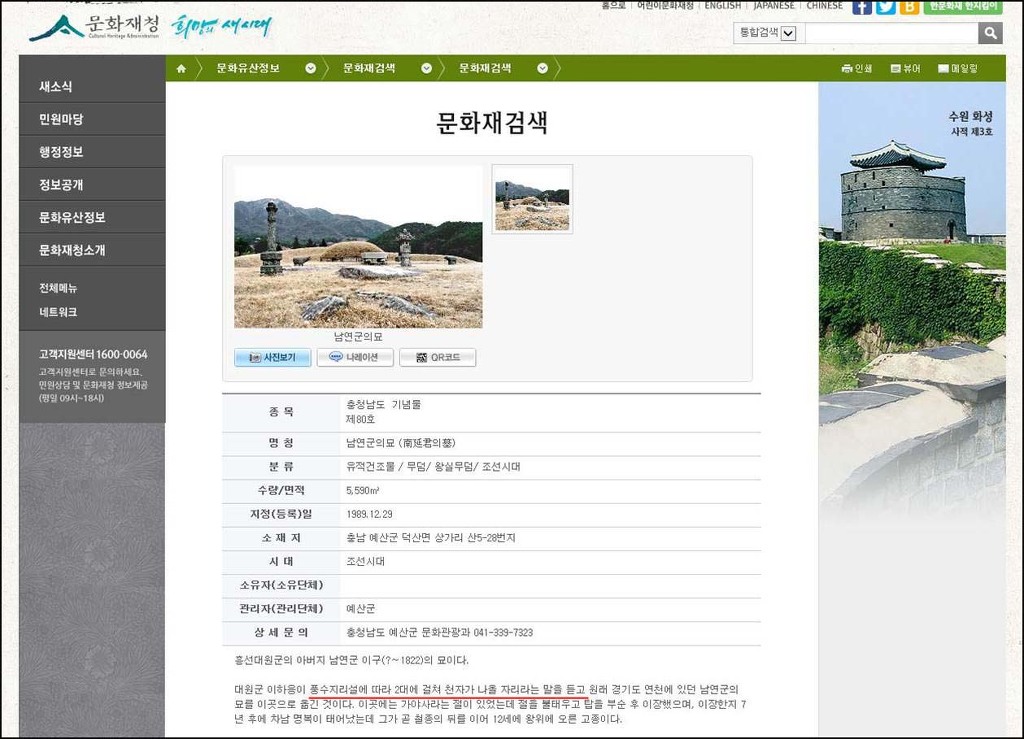Viewport: 1024px width, 739px height.
Task: Click the '소유자(소유단체)' row label
Action: click(x=281, y=586)
